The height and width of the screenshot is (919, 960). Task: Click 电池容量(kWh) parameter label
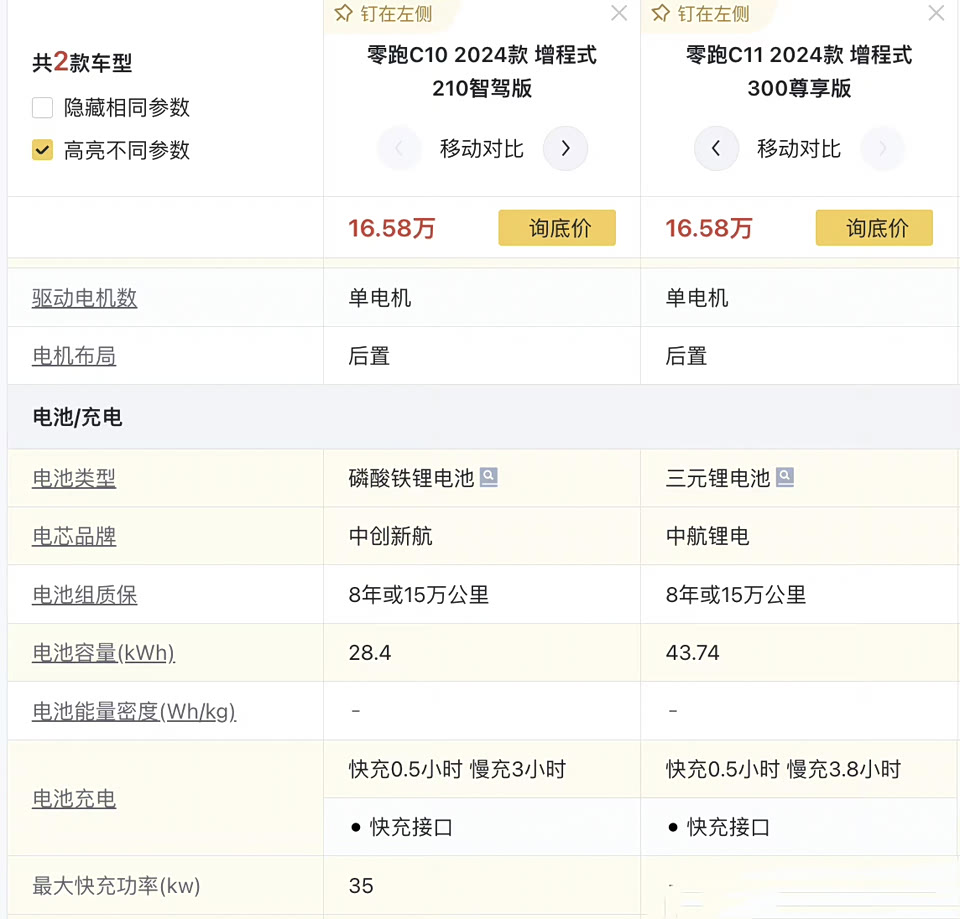coord(103,653)
